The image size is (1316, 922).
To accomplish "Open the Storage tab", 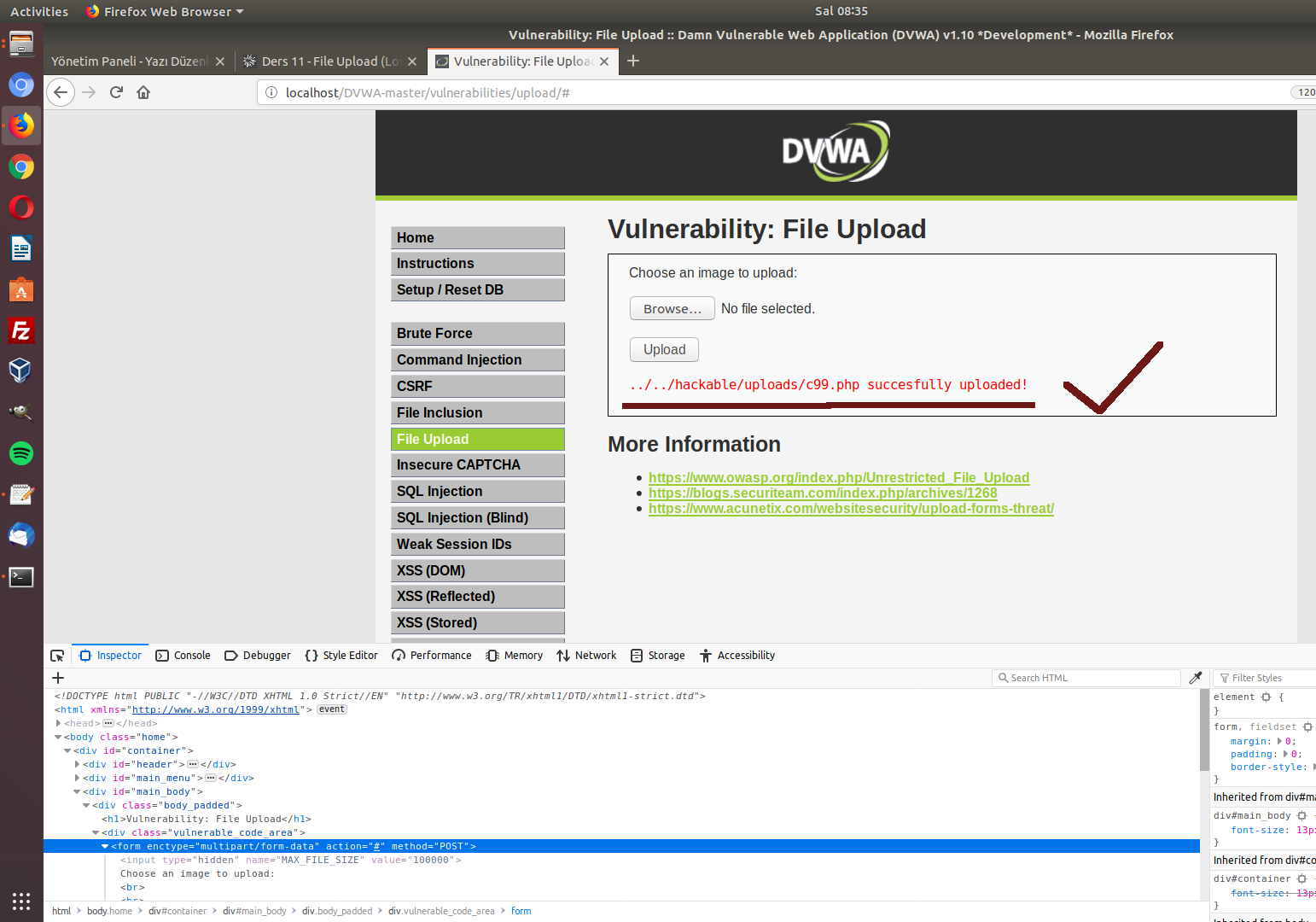I will point(657,656).
